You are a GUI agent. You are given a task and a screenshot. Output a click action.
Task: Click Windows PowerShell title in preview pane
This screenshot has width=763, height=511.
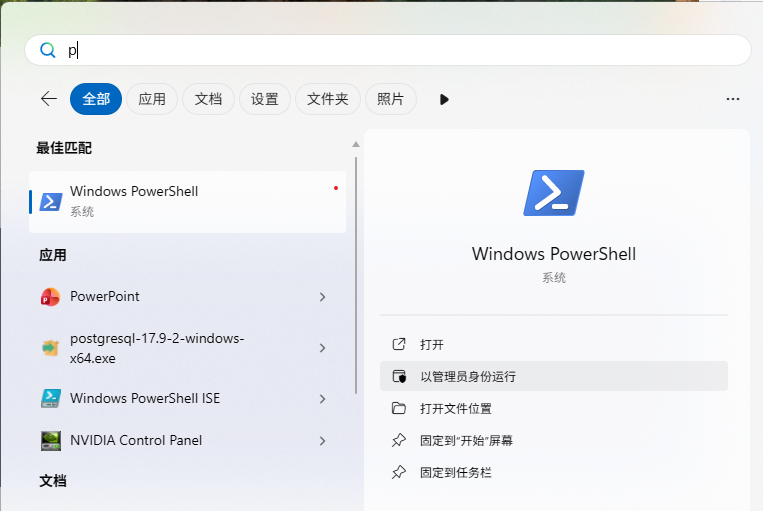(554, 254)
